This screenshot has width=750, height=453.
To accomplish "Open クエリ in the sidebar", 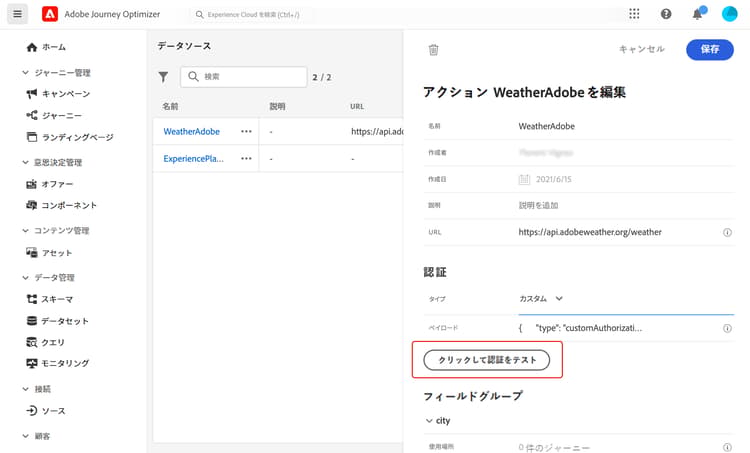I will (x=53, y=342).
